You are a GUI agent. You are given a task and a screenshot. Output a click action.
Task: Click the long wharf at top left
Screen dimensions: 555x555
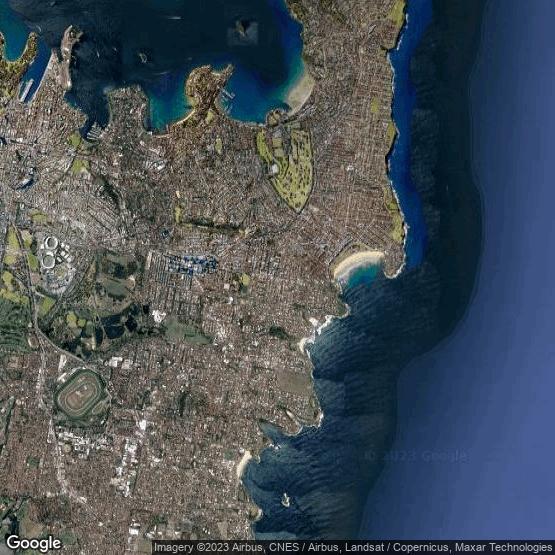27,89
